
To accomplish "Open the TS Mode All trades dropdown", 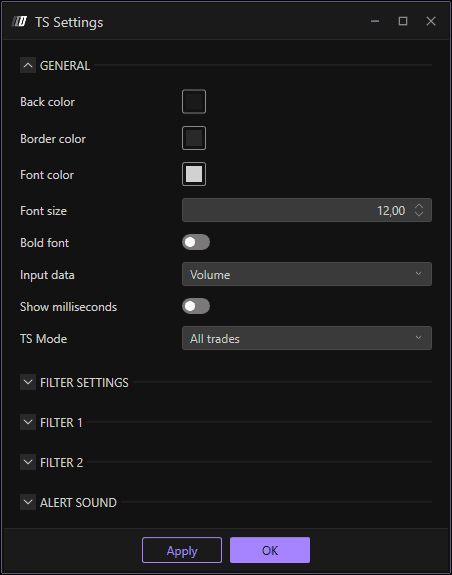I will coord(307,338).
